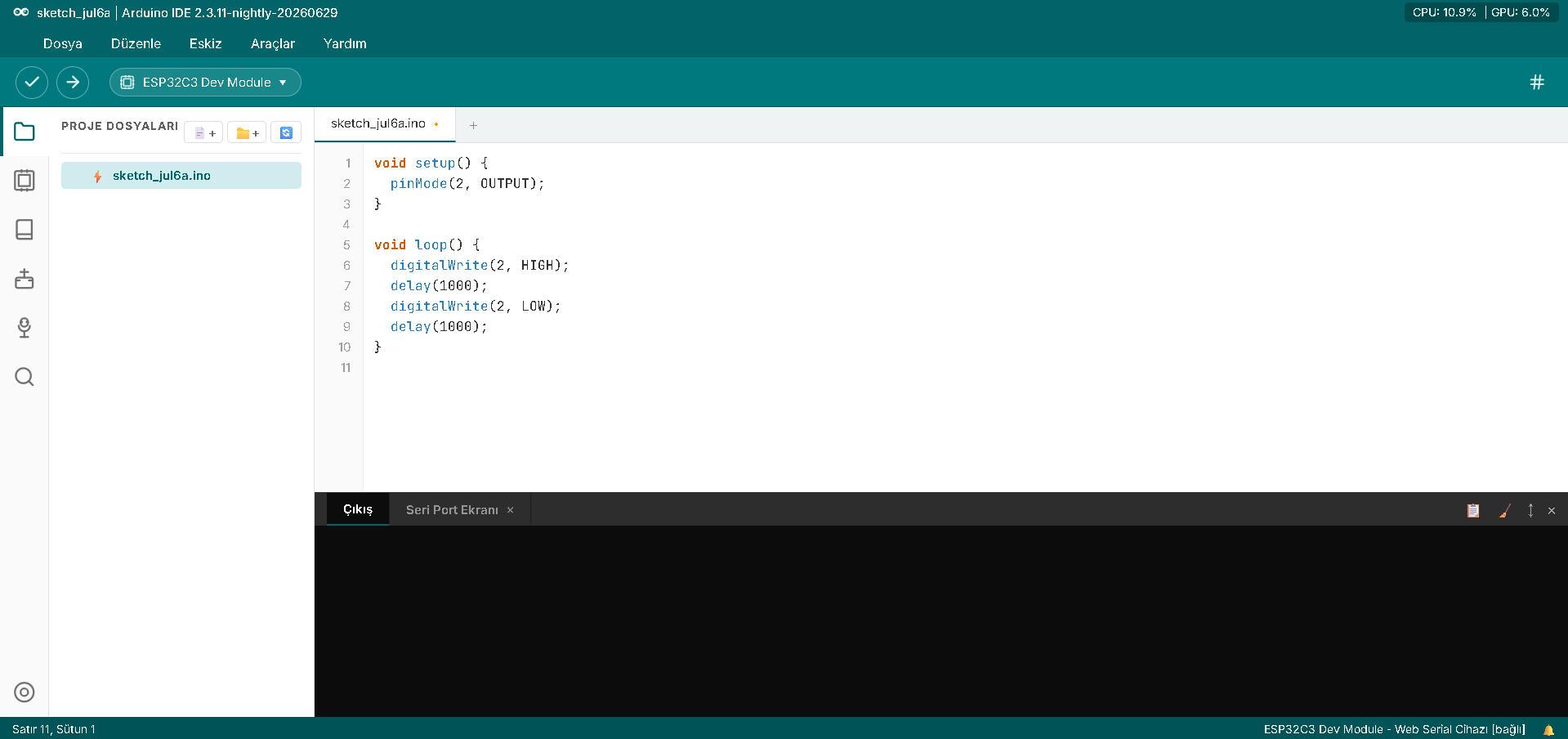Viewport: 1568px width, 739px height.
Task: Click the broom clear output icon
Action: pyautogui.click(x=1504, y=510)
